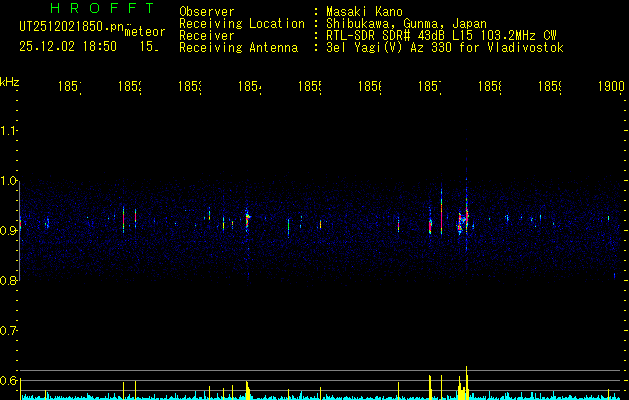Image resolution: width=629 pixels, height=400 pixels.
Task: Click the Receiving Location label
Action: [x=242, y=24]
